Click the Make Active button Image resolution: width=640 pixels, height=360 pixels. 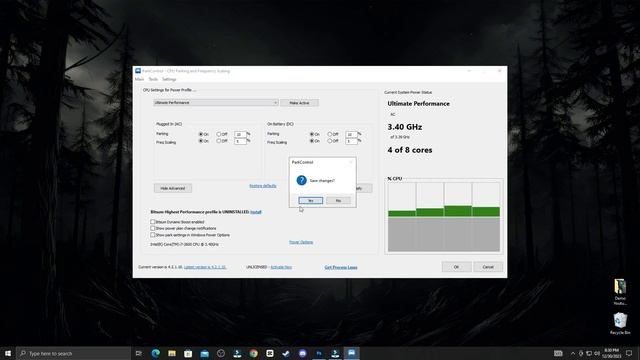(299, 103)
